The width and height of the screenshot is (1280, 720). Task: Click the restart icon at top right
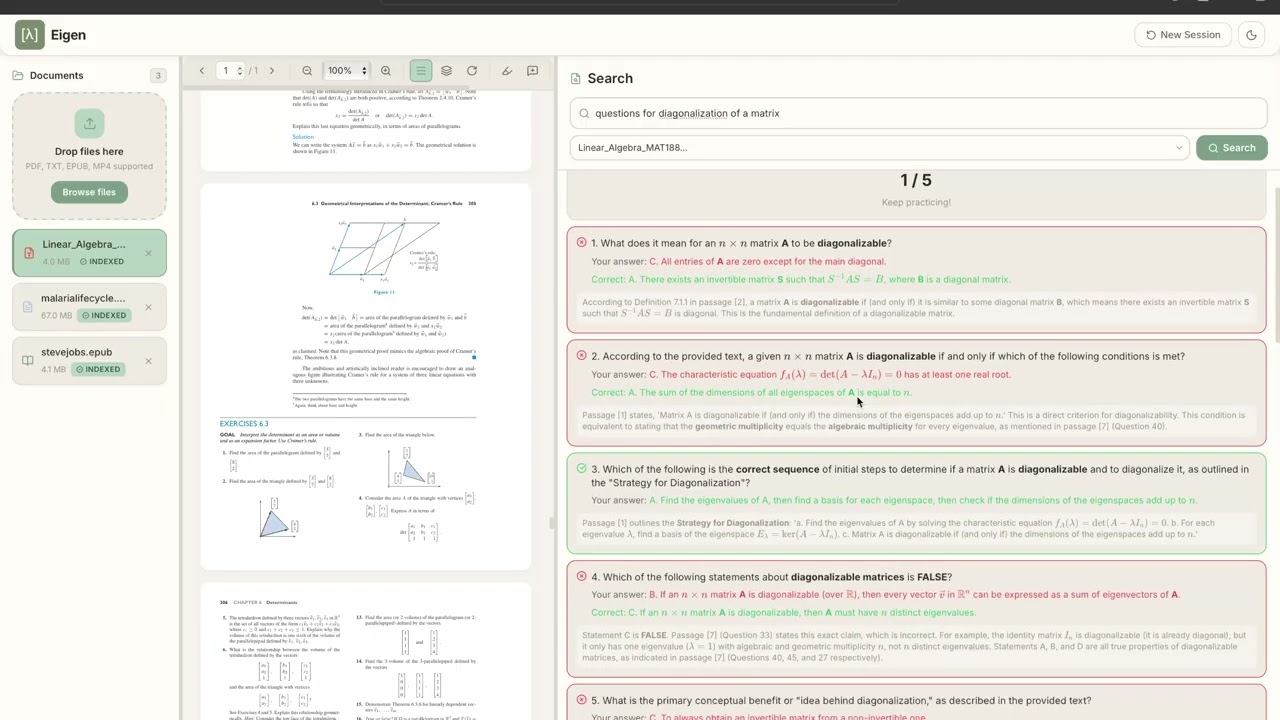(1251, 35)
